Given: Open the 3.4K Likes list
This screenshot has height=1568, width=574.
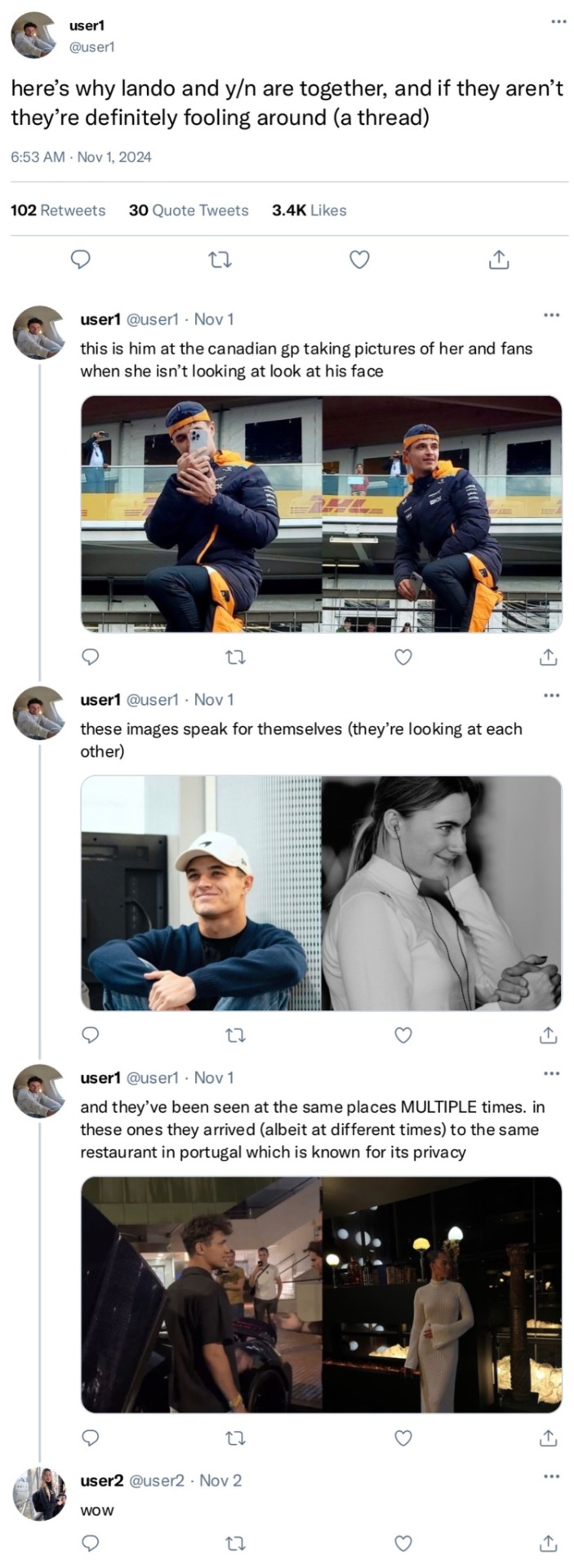Looking at the screenshot, I should [309, 210].
